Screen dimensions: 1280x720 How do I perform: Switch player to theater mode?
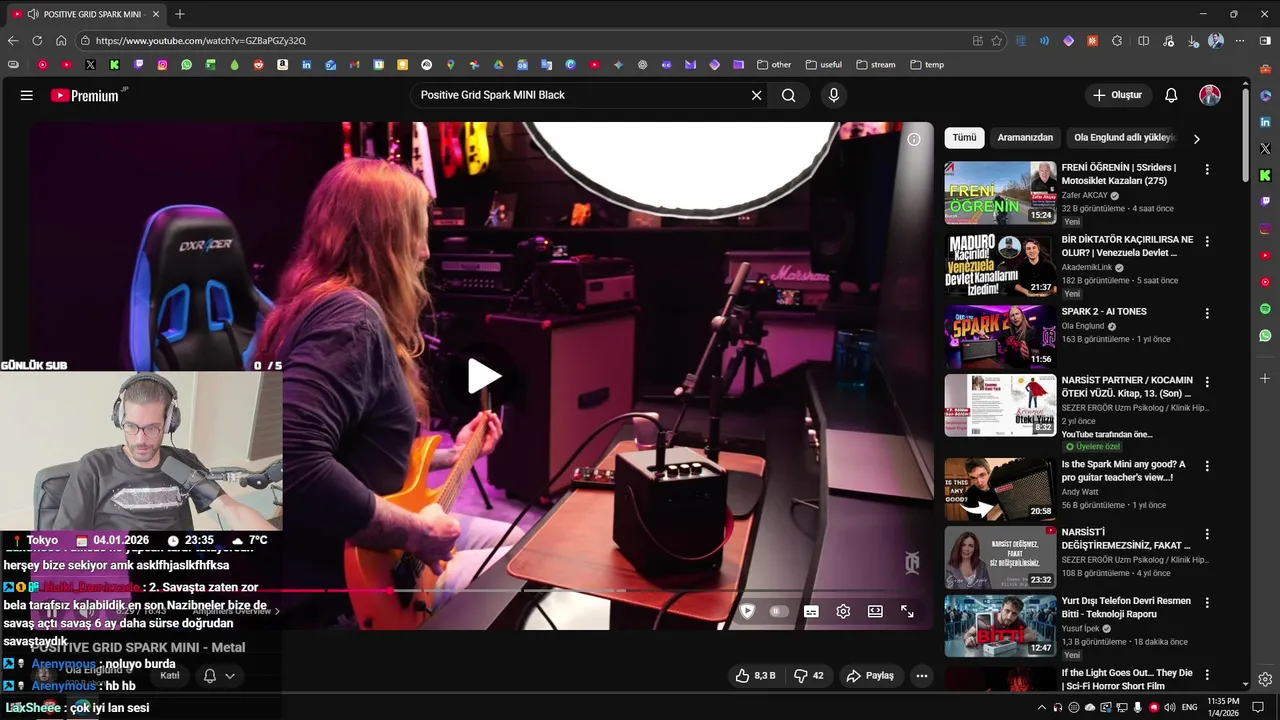pyautogui.click(x=875, y=611)
